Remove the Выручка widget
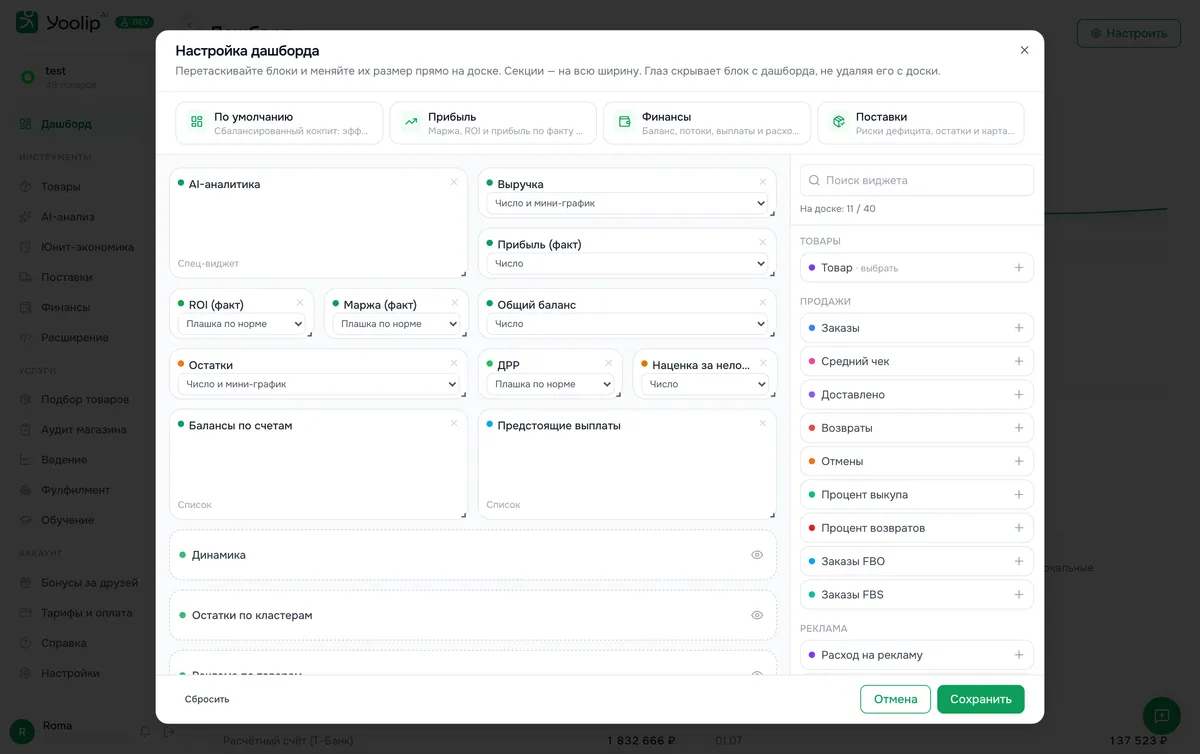This screenshot has height=754, width=1200. tap(763, 182)
